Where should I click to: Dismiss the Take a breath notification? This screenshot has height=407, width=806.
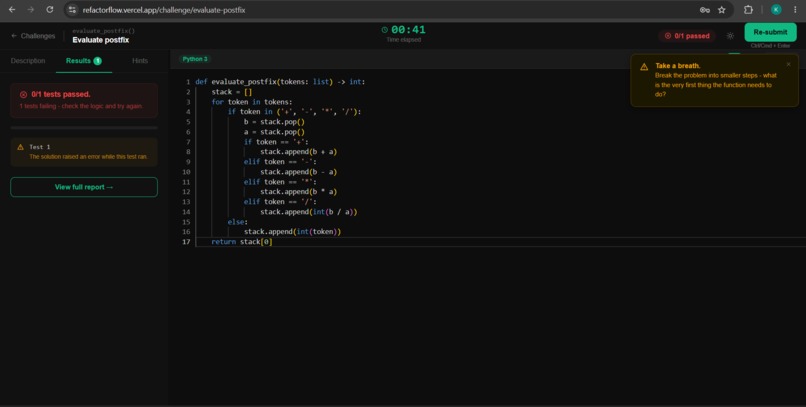(789, 64)
